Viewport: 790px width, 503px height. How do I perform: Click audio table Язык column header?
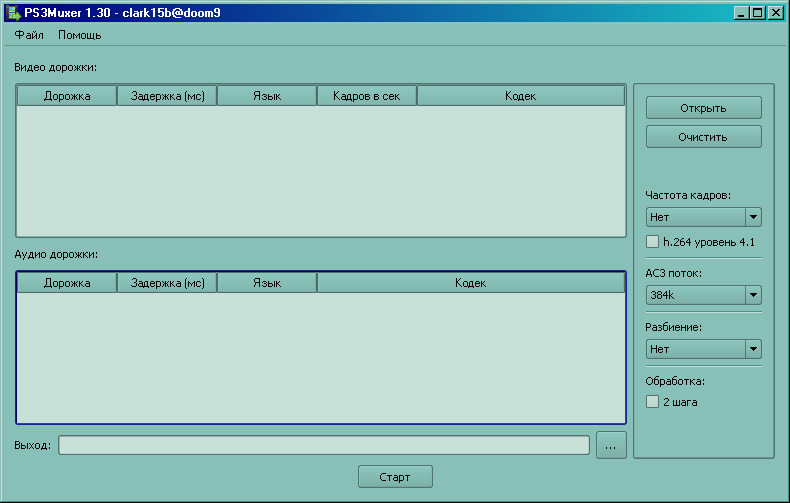(x=267, y=283)
